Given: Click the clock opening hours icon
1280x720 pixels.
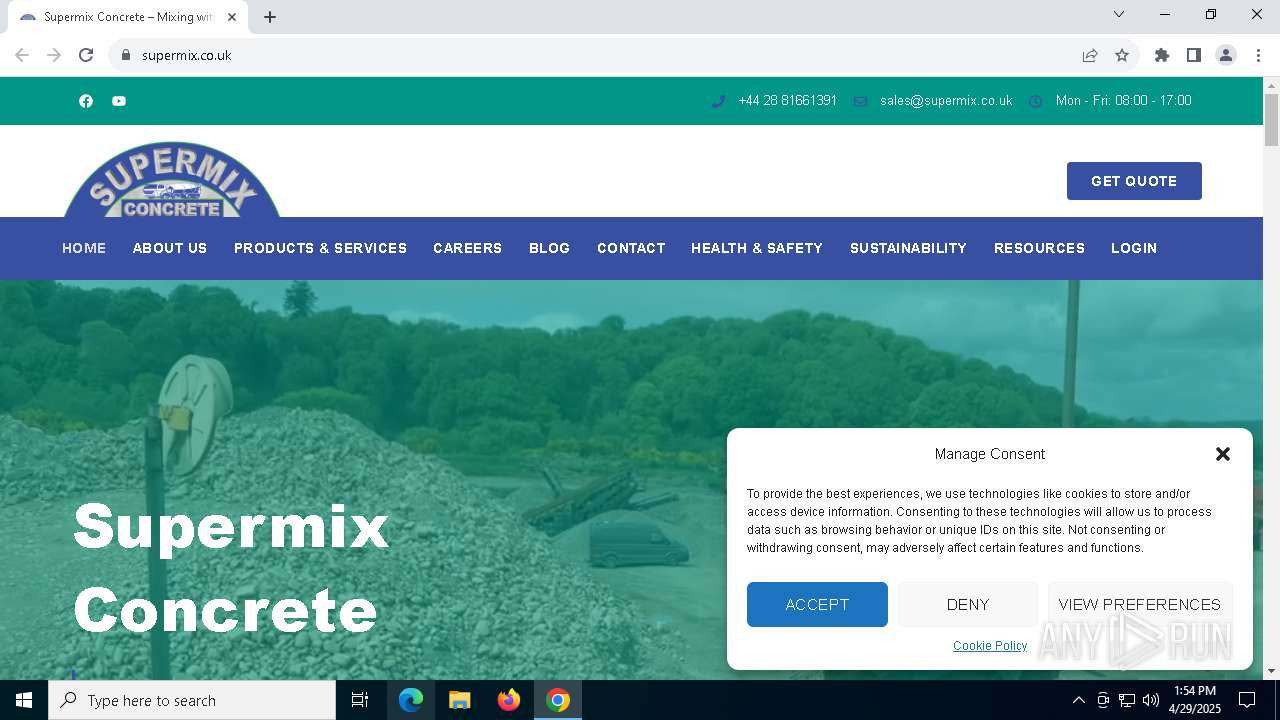Looking at the screenshot, I should click(x=1035, y=101).
